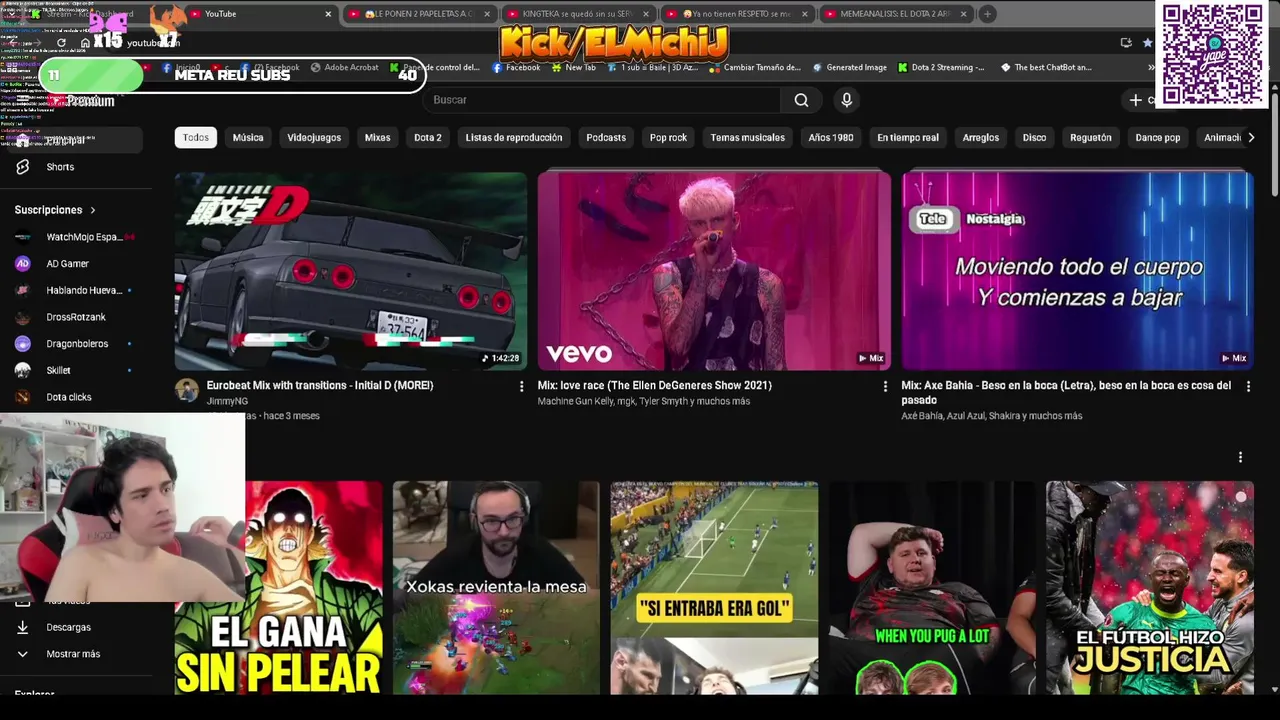The height and width of the screenshot is (720, 1280).
Task: Select the En tiempo real chip
Action: click(908, 137)
